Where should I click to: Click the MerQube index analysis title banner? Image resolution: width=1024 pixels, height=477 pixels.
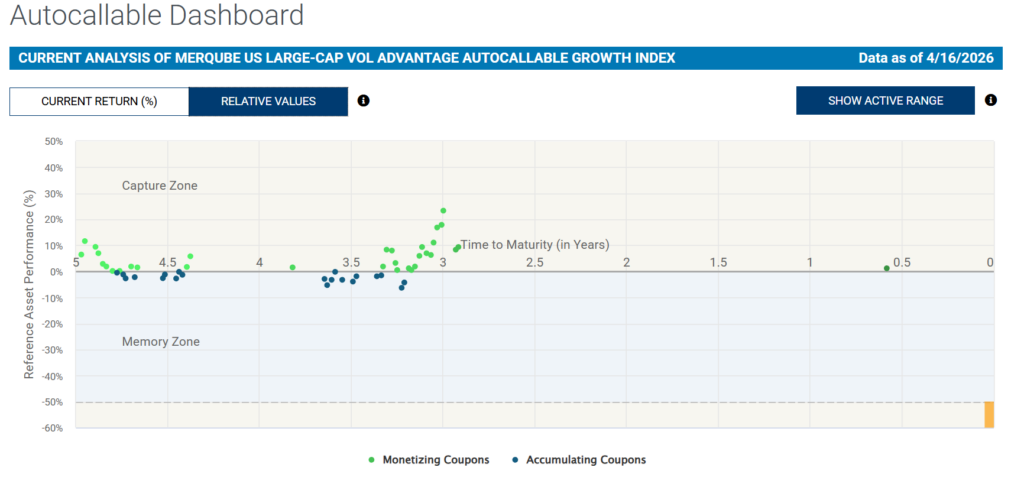coord(346,58)
